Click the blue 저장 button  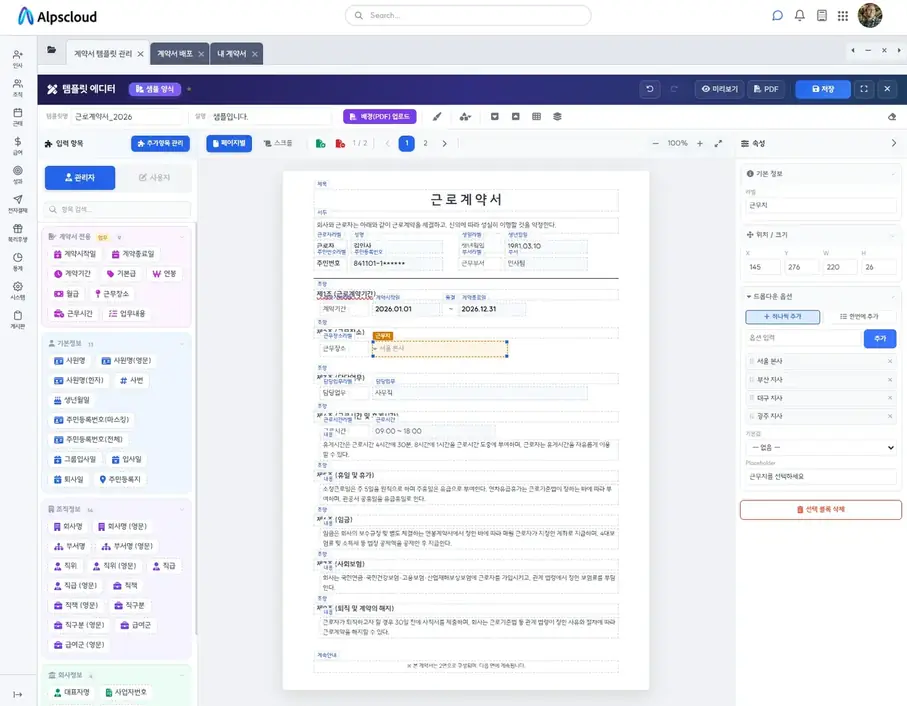(x=823, y=89)
